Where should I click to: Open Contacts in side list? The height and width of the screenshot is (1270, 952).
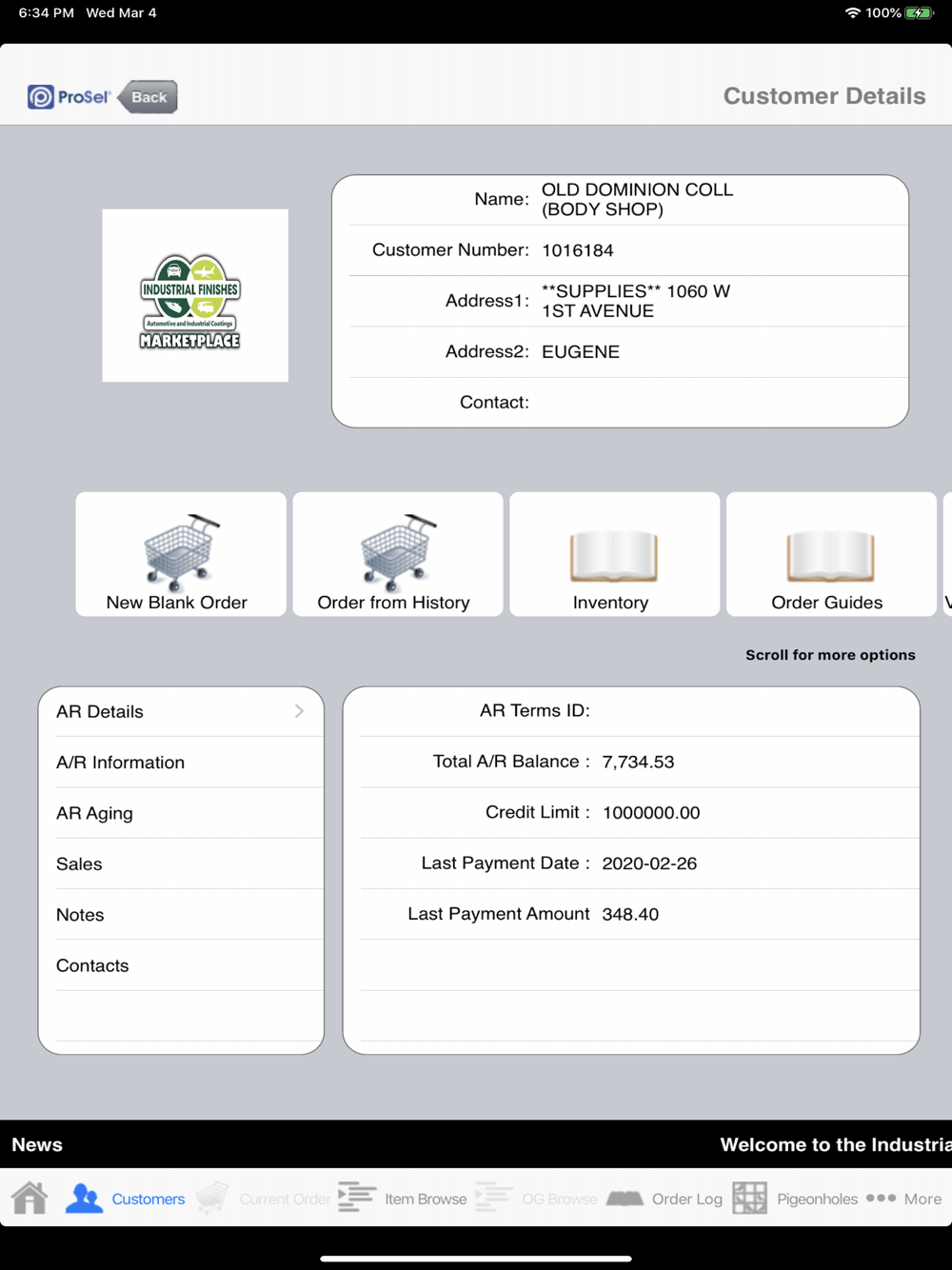(181, 965)
